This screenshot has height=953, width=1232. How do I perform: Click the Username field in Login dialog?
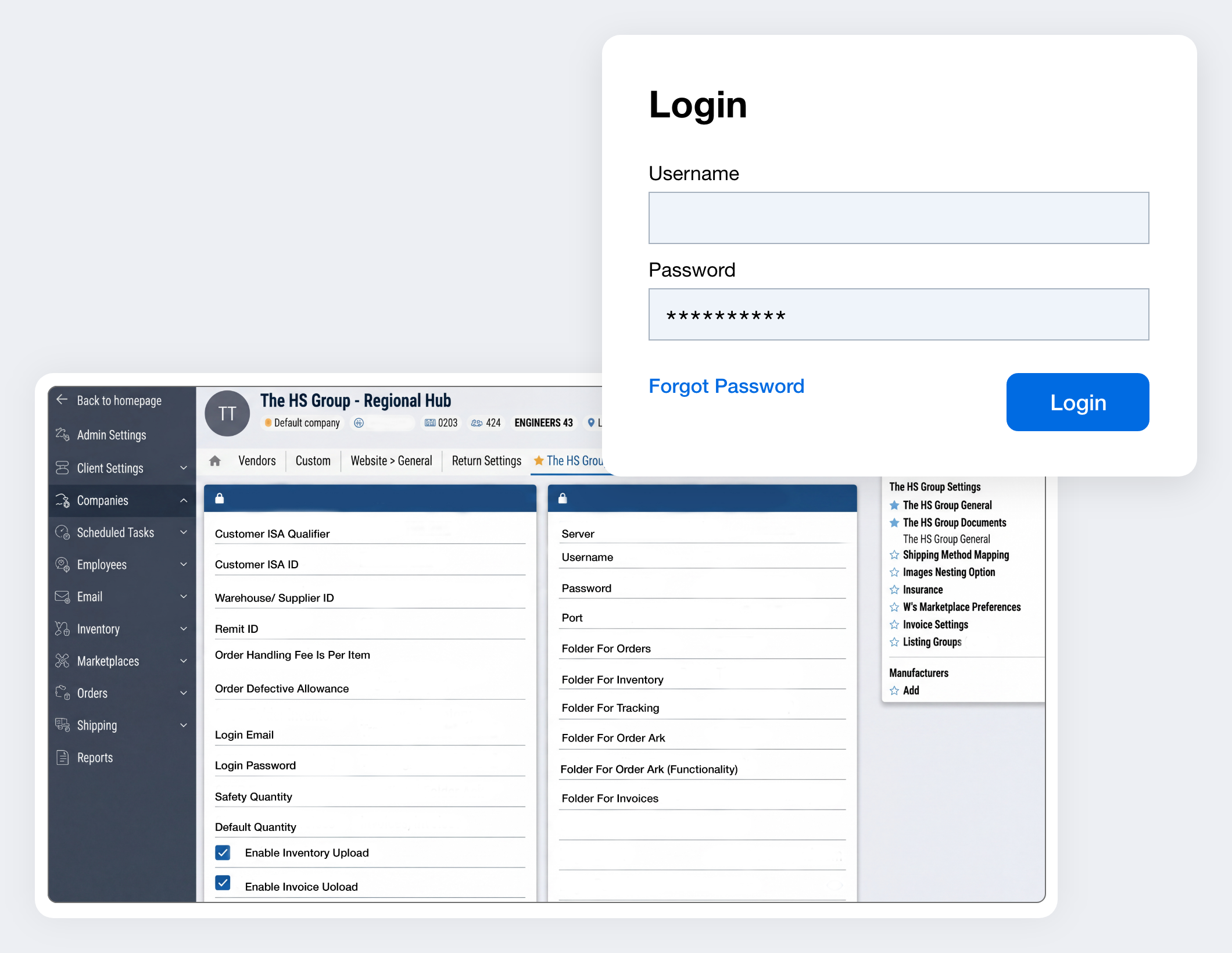coord(898,218)
